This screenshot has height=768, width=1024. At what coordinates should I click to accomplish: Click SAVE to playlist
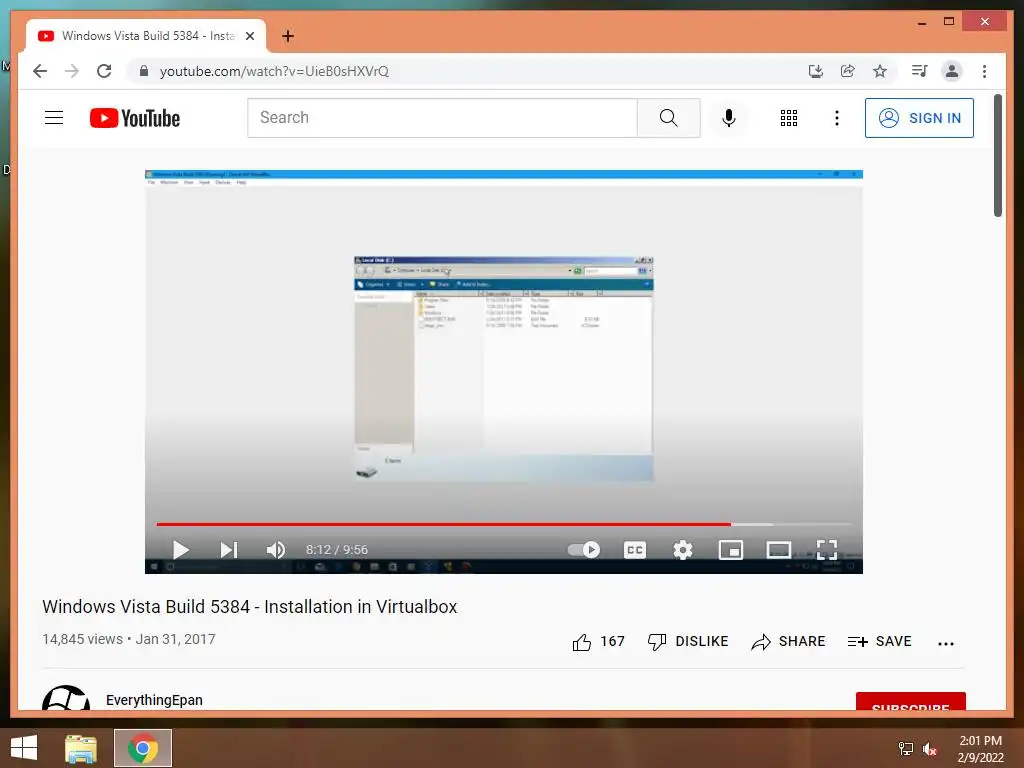(879, 642)
